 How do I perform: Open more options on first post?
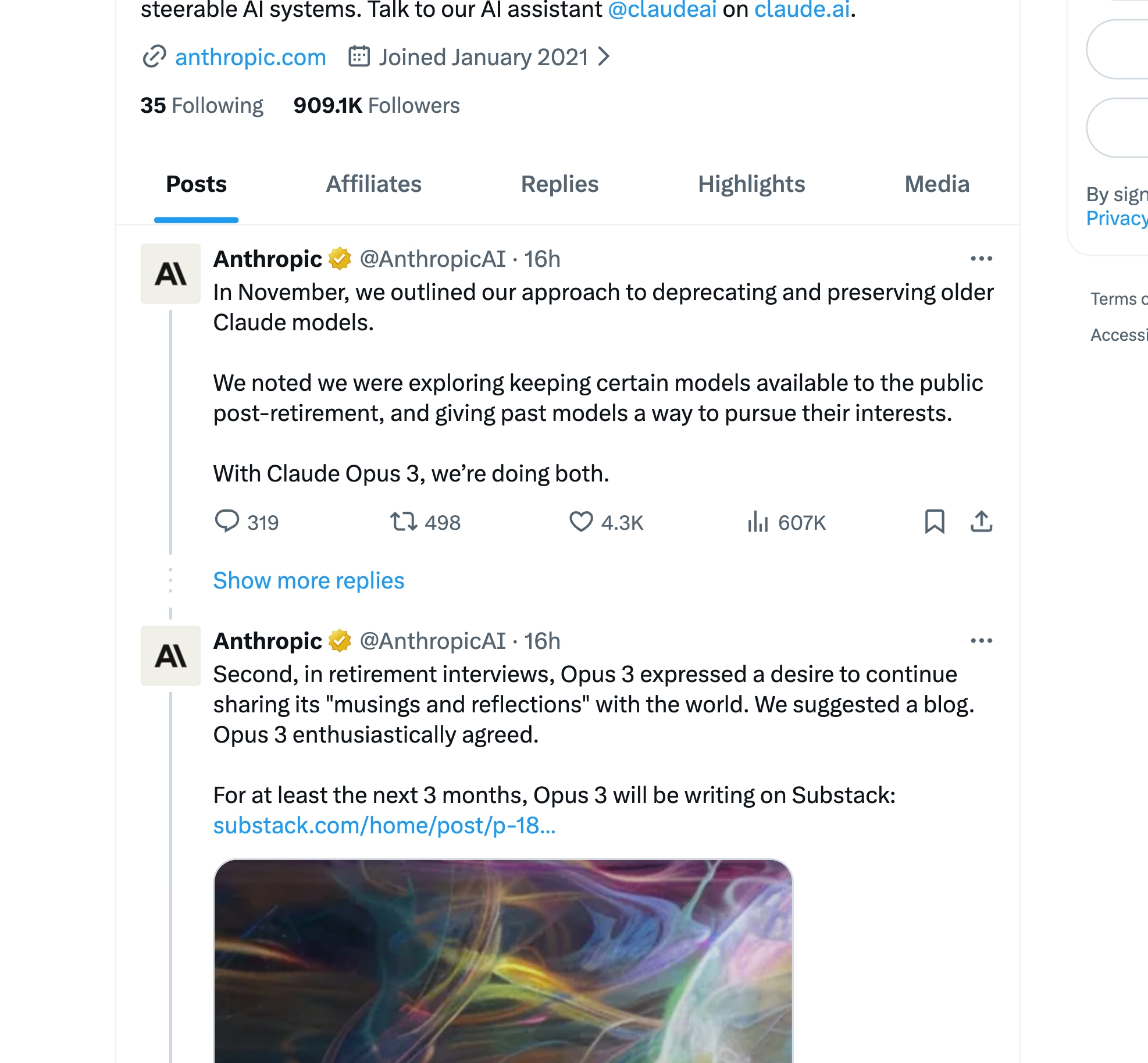(982, 259)
